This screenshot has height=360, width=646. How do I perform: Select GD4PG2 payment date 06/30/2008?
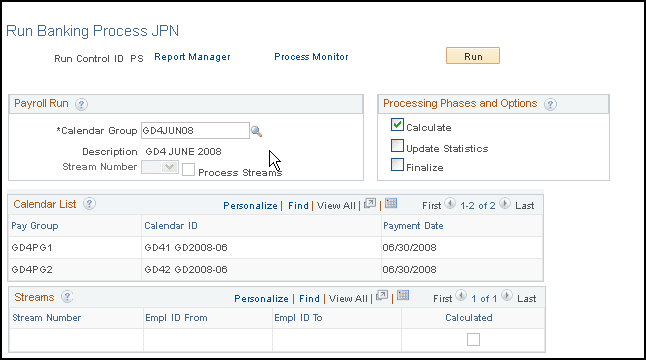pyautogui.click(x=410, y=269)
